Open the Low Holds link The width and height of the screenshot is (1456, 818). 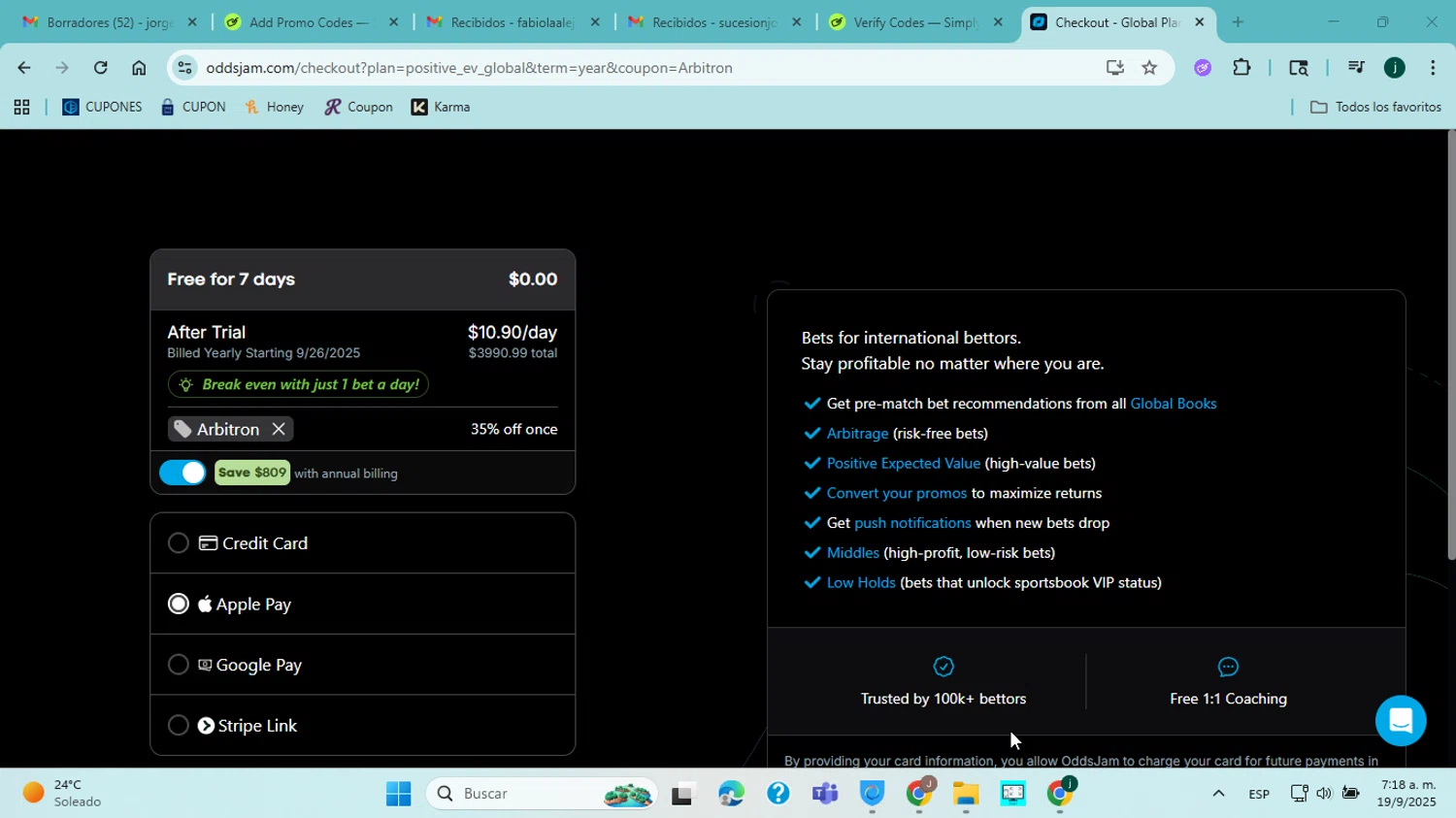pos(860,583)
